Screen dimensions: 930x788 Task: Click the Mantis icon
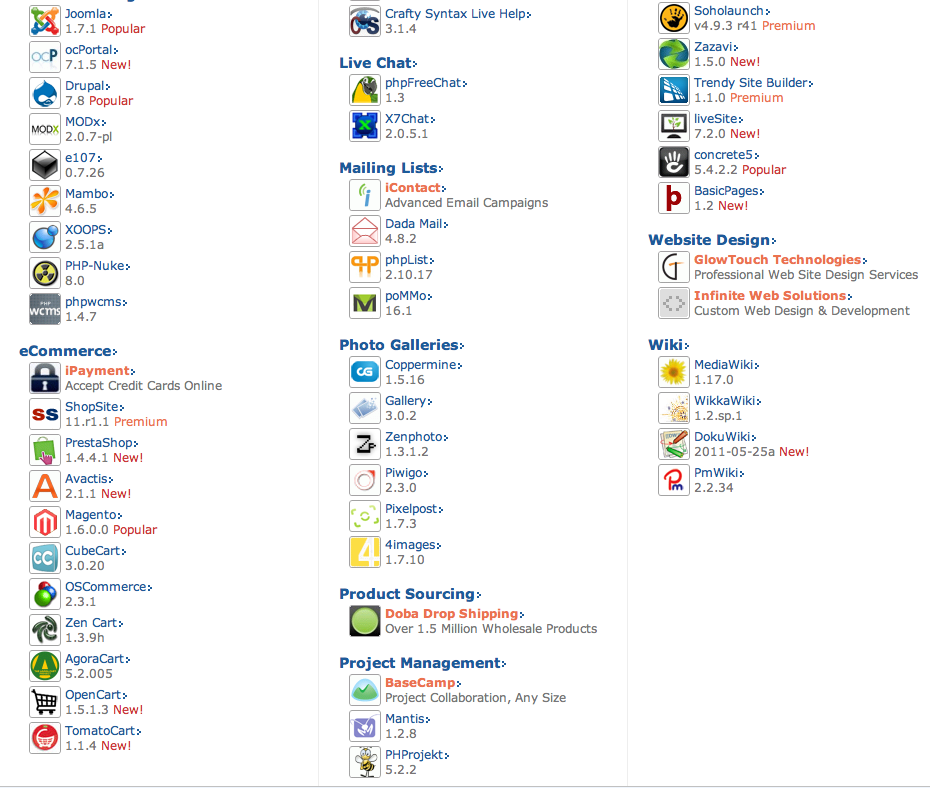pos(365,726)
